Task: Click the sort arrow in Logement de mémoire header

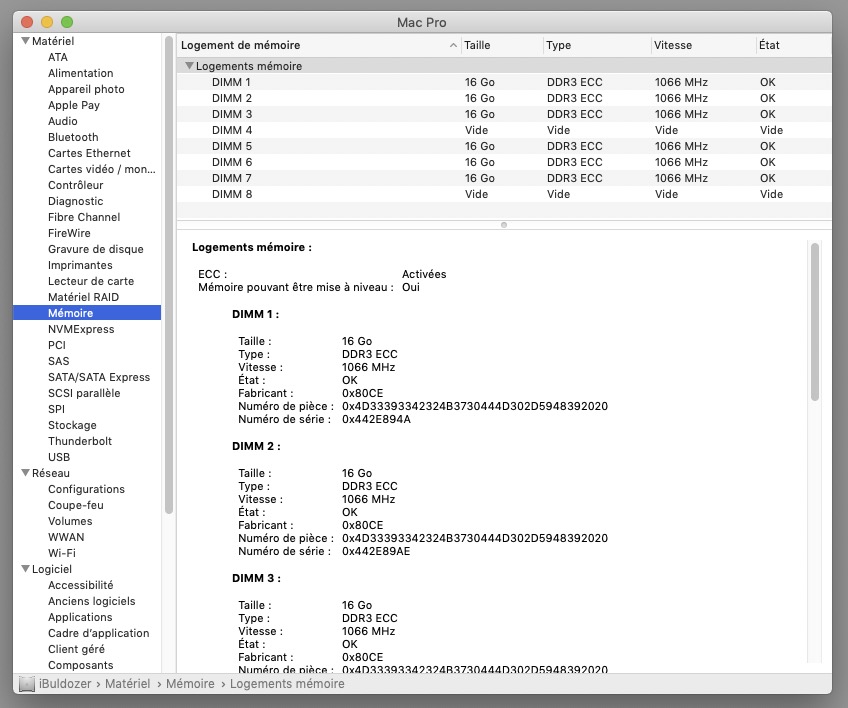Action: (x=453, y=45)
